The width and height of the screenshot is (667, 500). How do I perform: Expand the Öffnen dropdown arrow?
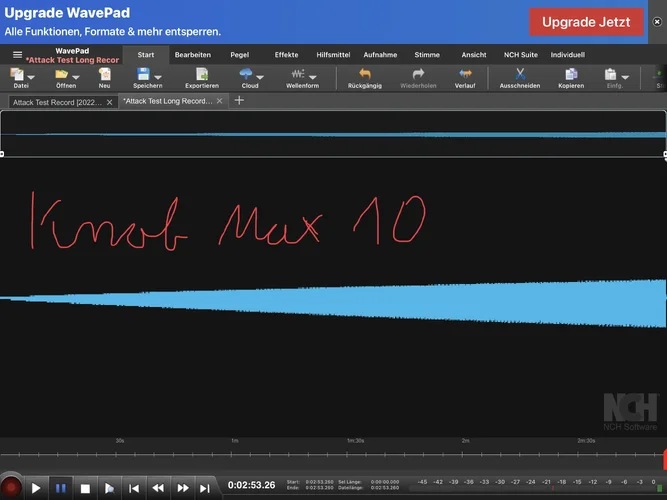76,76
